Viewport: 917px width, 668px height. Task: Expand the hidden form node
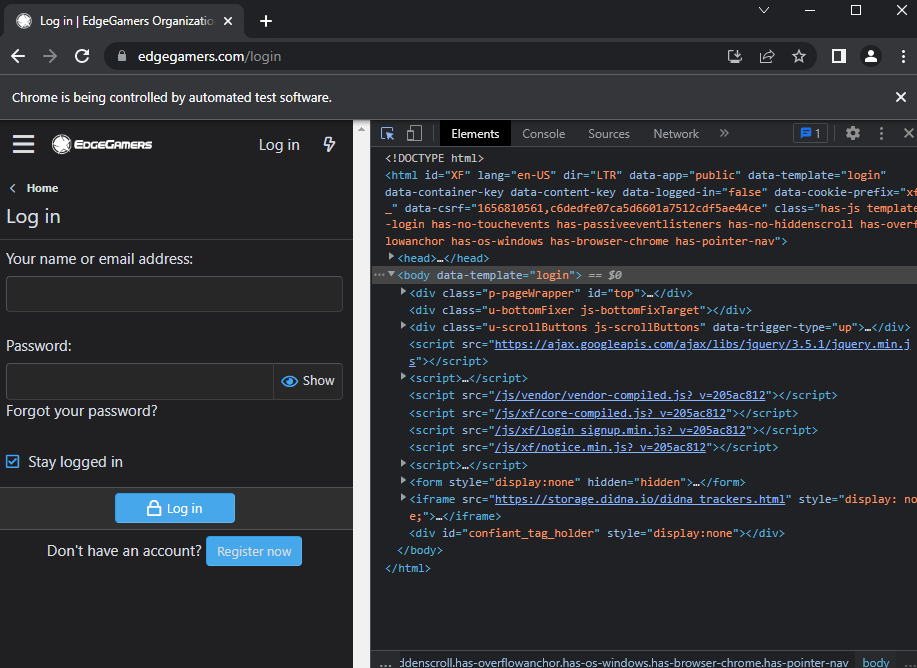(x=403, y=480)
